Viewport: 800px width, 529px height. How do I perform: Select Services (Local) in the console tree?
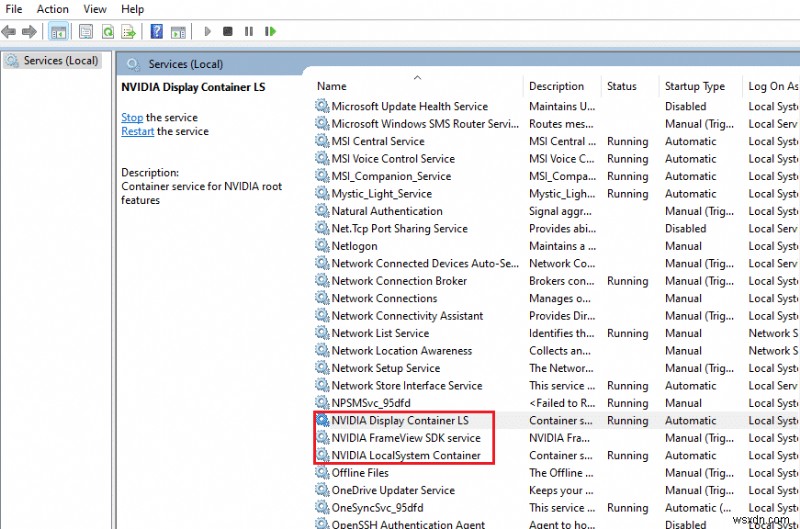pos(53,61)
